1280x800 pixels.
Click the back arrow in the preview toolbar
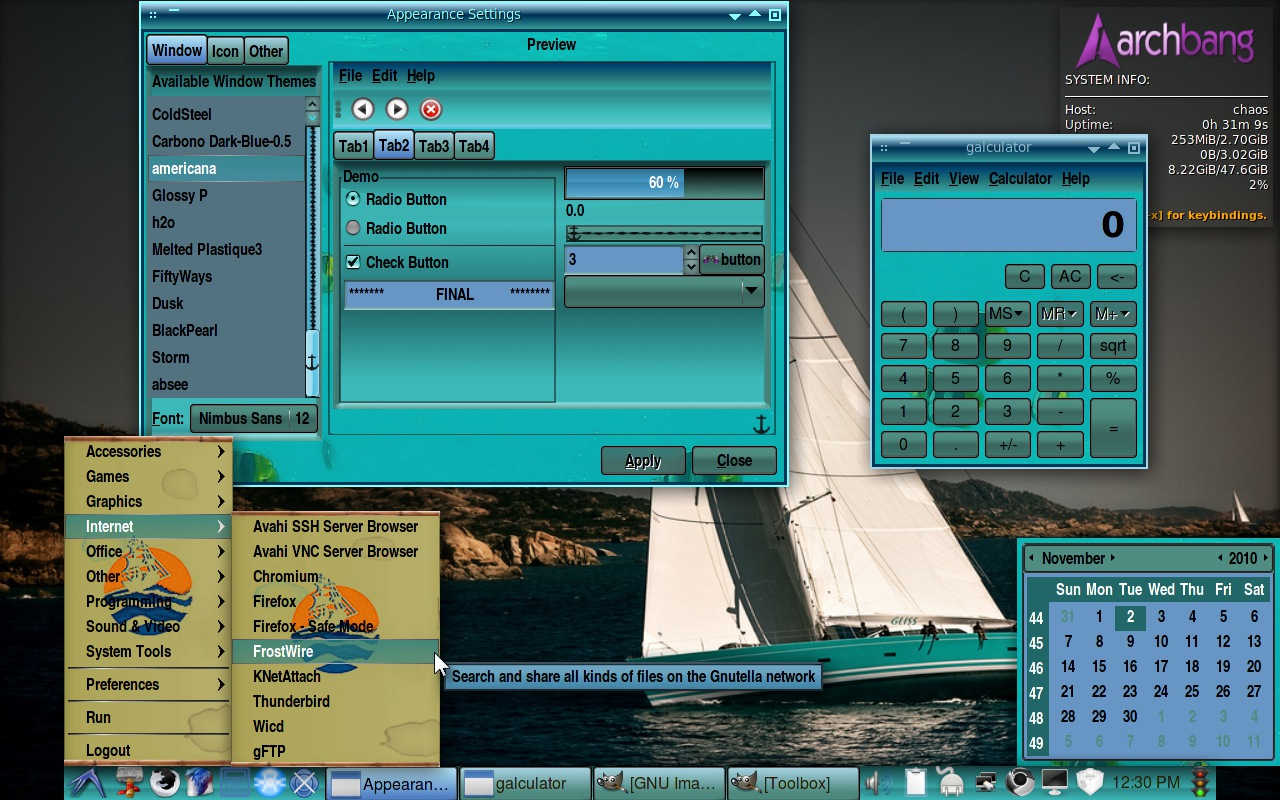click(362, 109)
